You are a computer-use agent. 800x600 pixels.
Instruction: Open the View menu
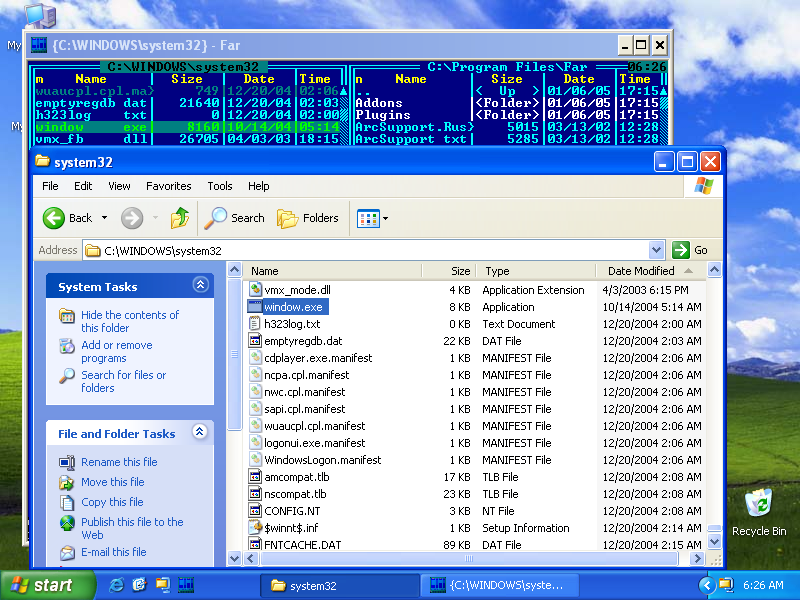(119, 186)
